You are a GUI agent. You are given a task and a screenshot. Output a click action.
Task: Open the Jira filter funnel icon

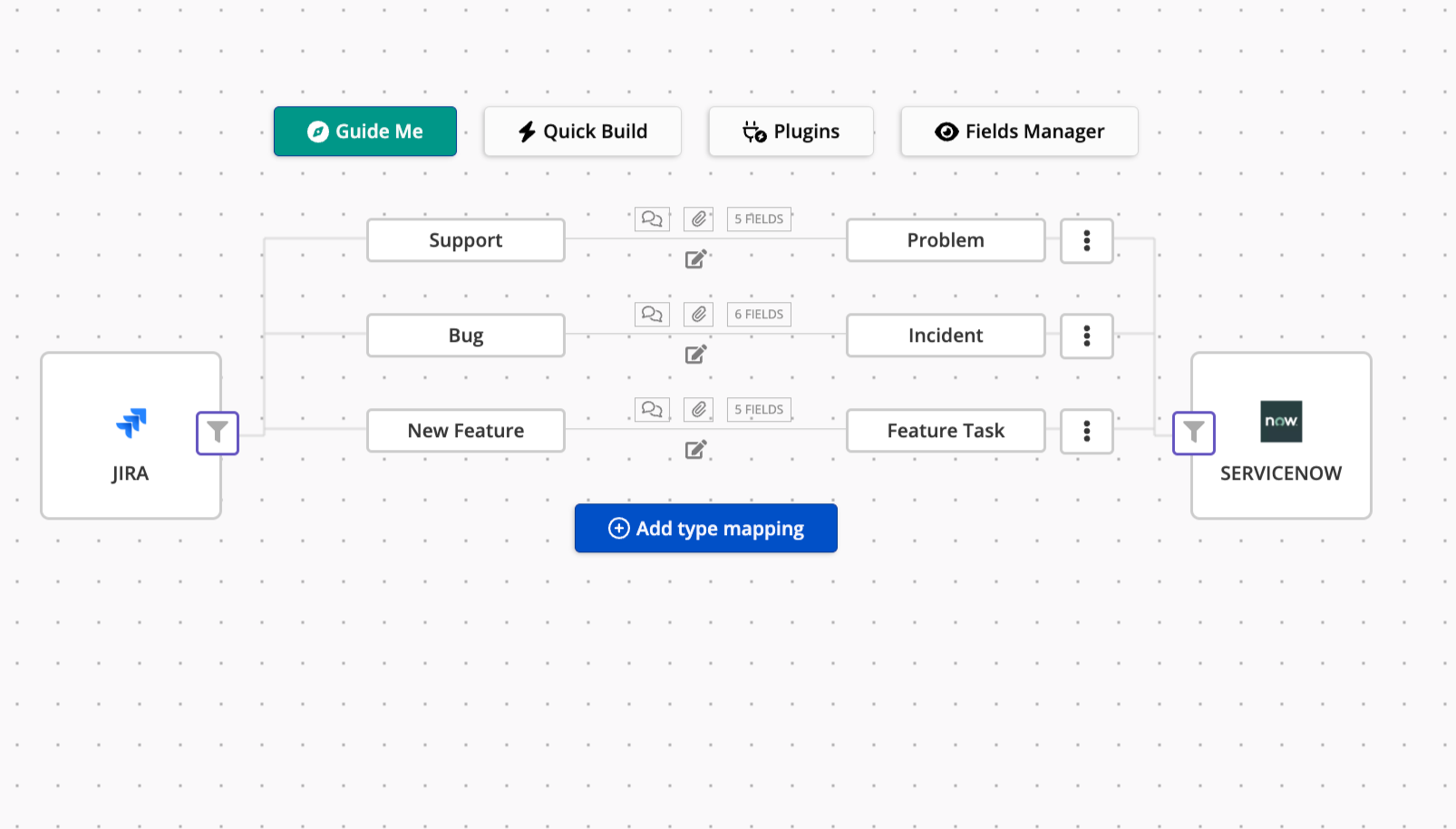[218, 433]
